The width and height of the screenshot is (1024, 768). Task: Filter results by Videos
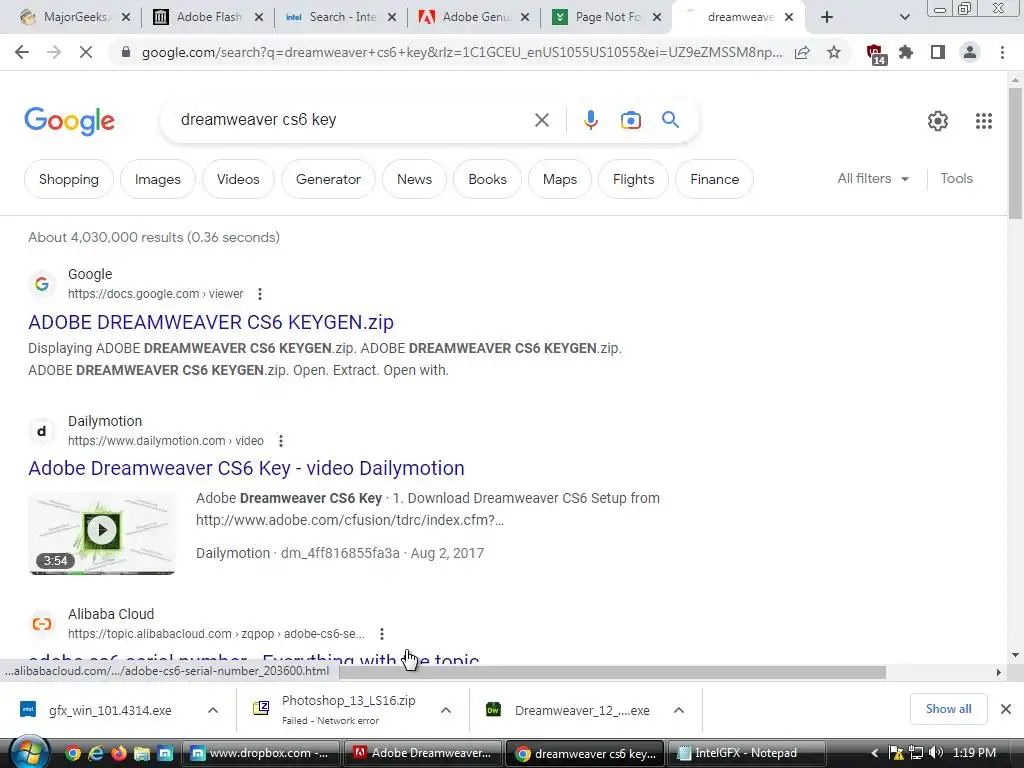point(238,179)
